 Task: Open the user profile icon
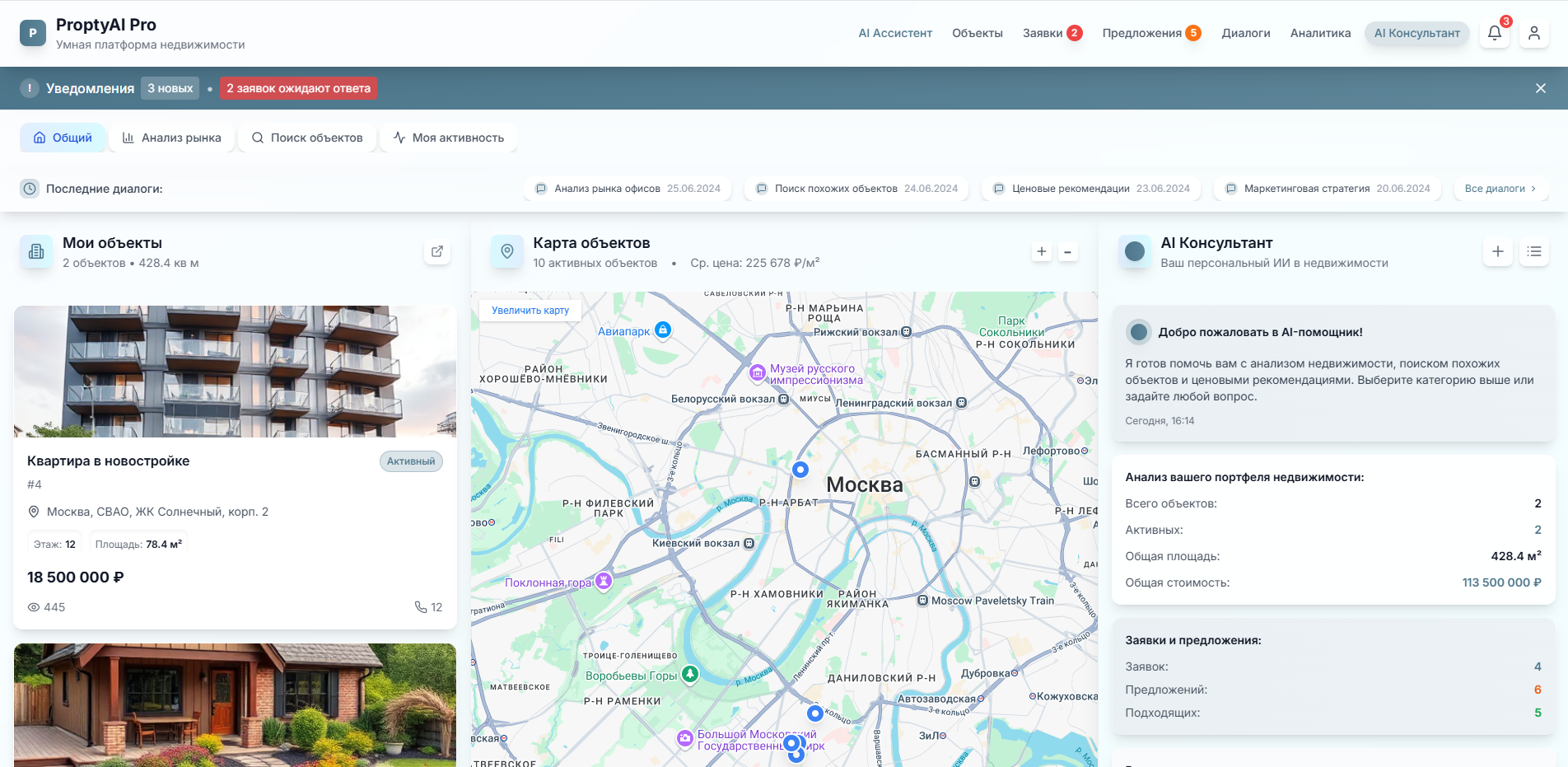tap(1534, 33)
